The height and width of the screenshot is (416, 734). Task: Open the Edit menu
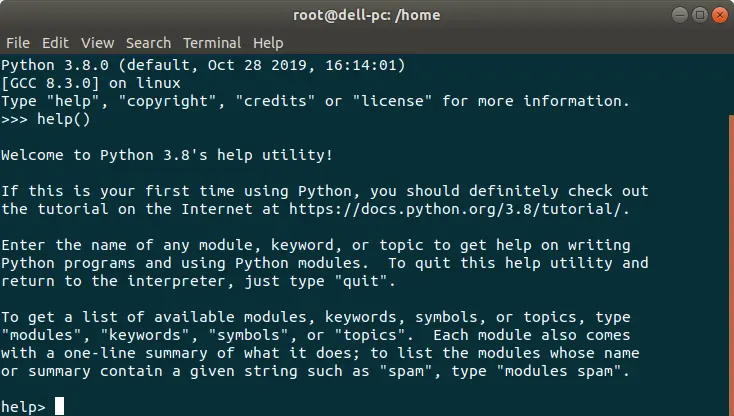click(x=55, y=43)
